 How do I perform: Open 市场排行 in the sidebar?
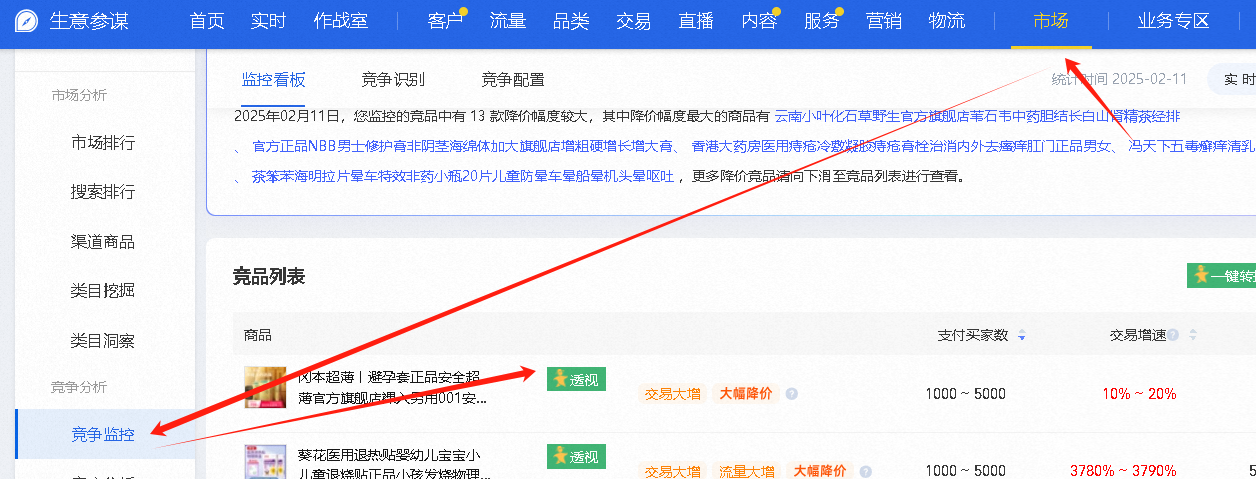pos(103,143)
